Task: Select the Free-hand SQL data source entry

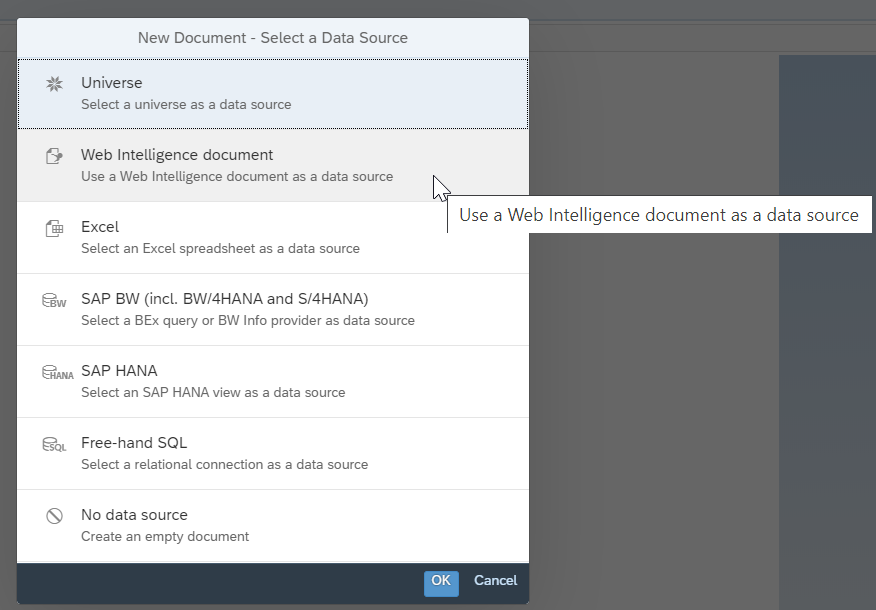Action: tap(272, 452)
